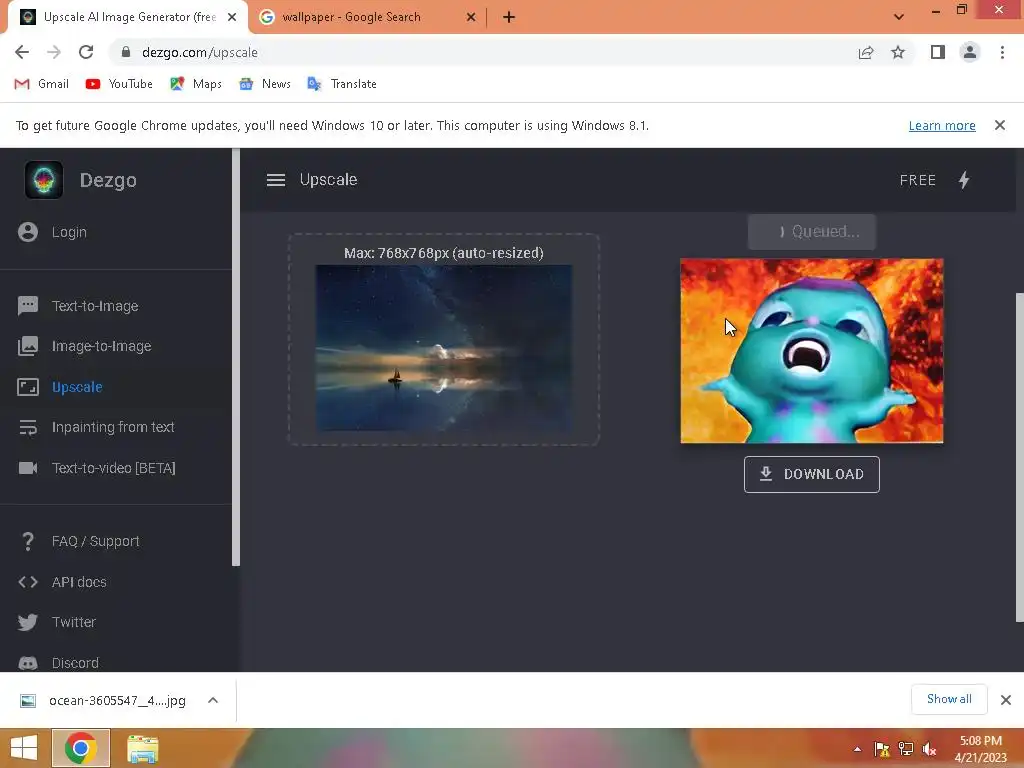Toggle the browser side panel icon
This screenshot has width=1024, height=768.
938,52
